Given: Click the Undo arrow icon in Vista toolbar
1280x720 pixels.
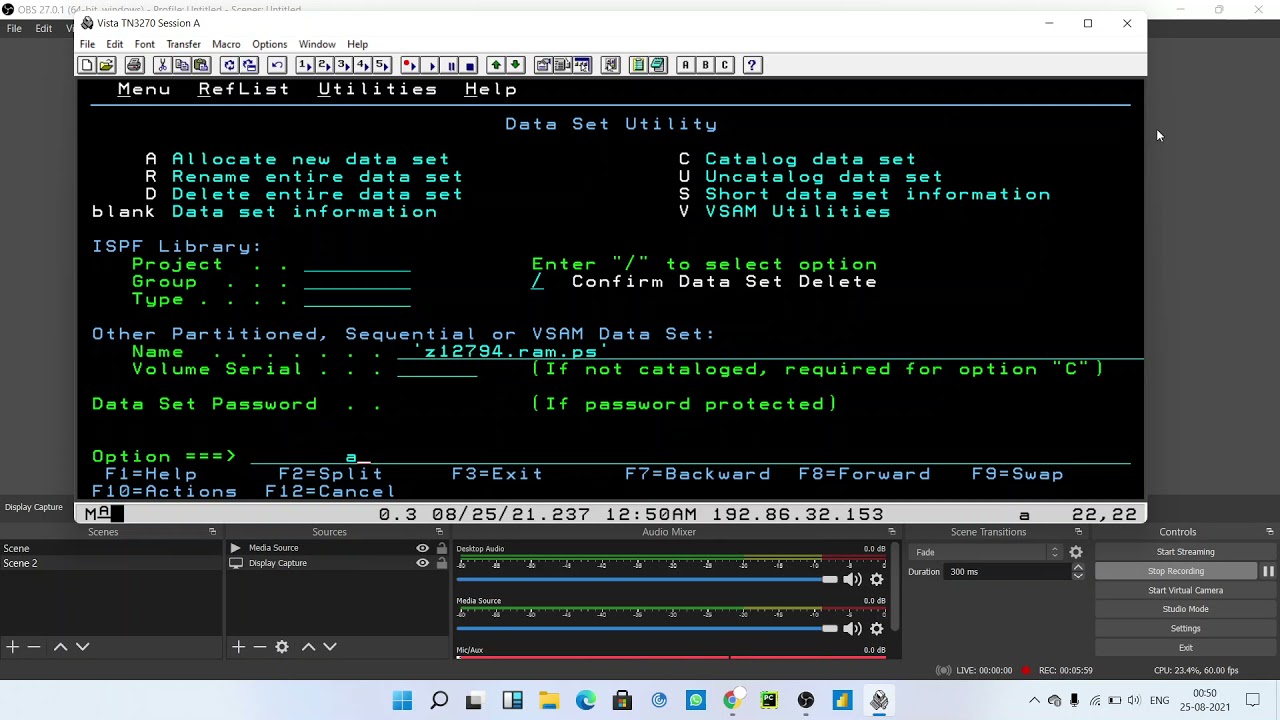Looking at the screenshot, I should pyautogui.click(x=277, y=65).
